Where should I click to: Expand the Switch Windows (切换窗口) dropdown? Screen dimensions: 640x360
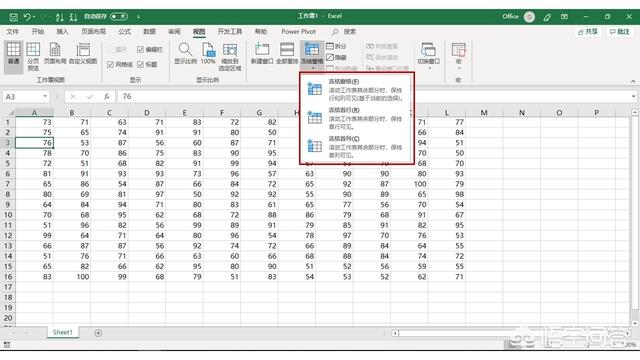429,67
